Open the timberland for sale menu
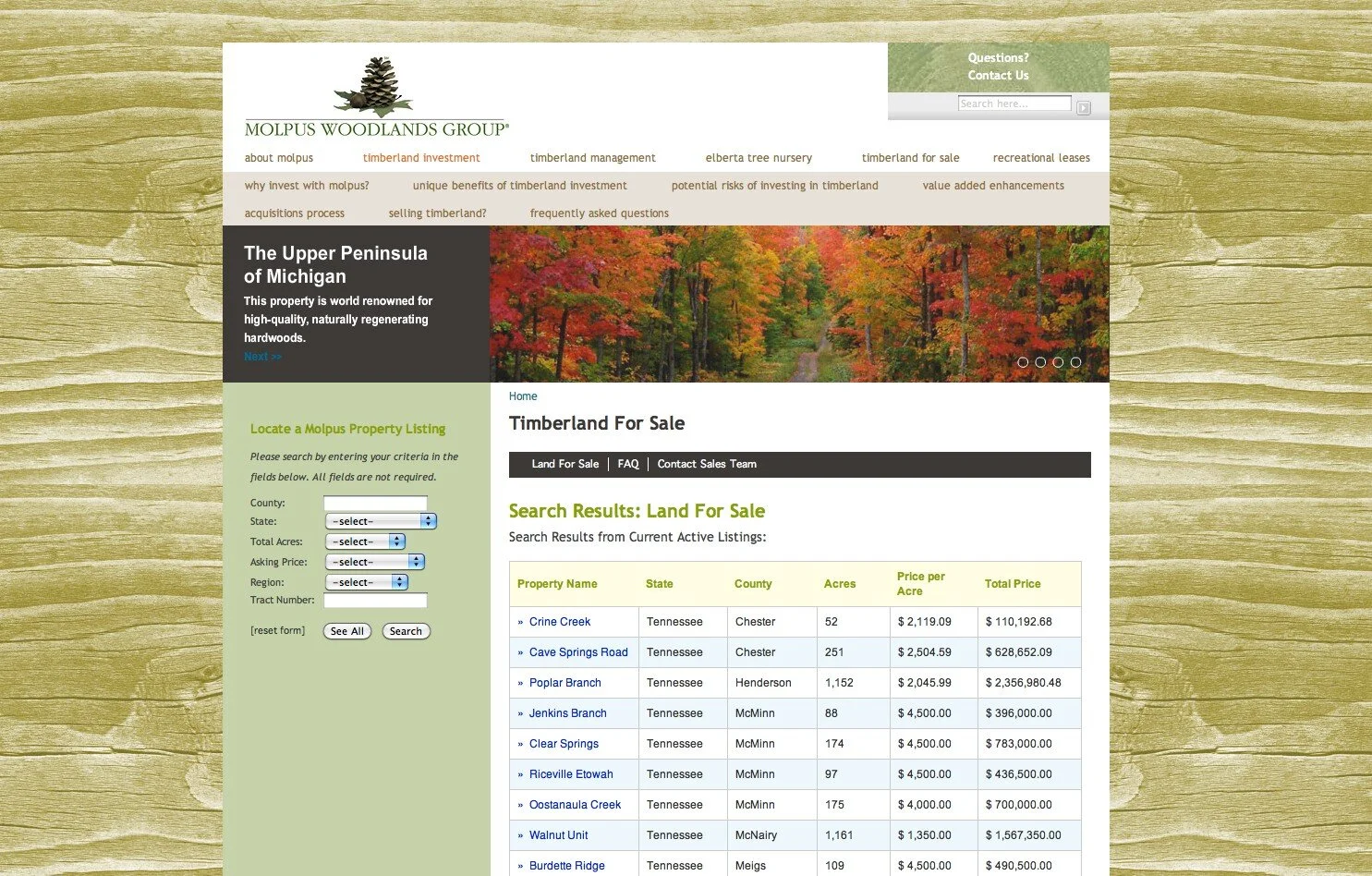Screen dimensions: 1372x876 click(910, 157)
